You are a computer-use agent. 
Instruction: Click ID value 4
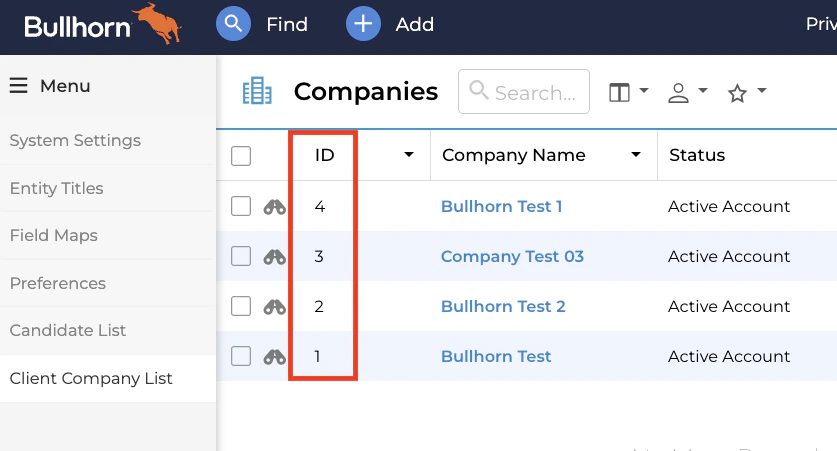tap(320, 207)
